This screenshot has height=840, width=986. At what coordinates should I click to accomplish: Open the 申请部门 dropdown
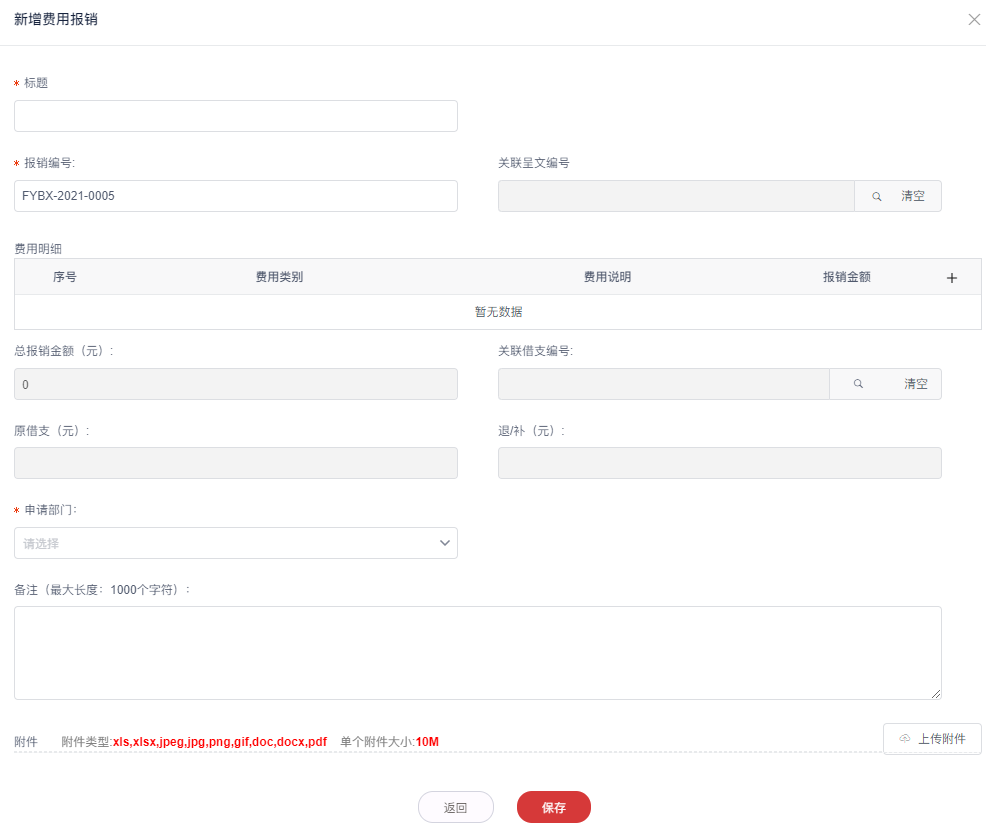pyautogui.click(x=236, y=543)
